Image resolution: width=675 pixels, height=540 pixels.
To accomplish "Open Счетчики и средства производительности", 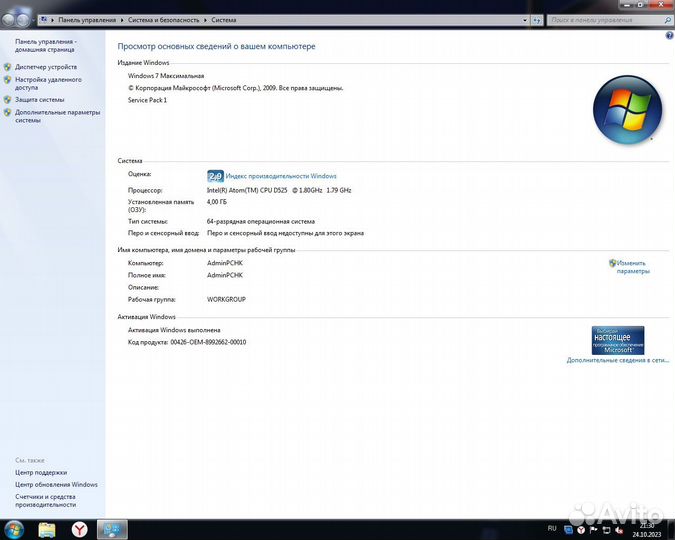I will click(45, 500).
